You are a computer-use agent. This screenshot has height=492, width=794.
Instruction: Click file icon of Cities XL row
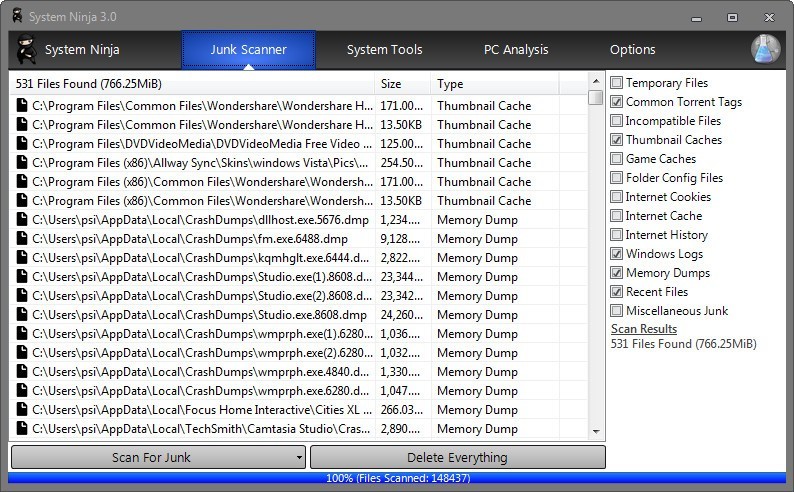[x=22, y=409]
